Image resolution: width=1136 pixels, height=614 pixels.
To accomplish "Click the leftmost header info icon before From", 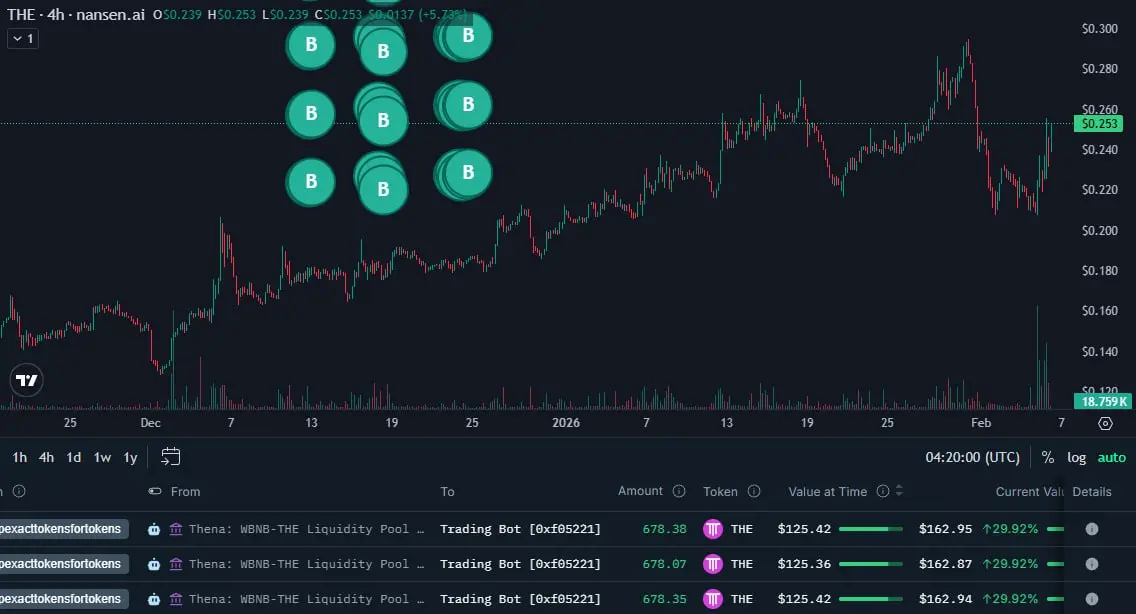I will 19,491.
